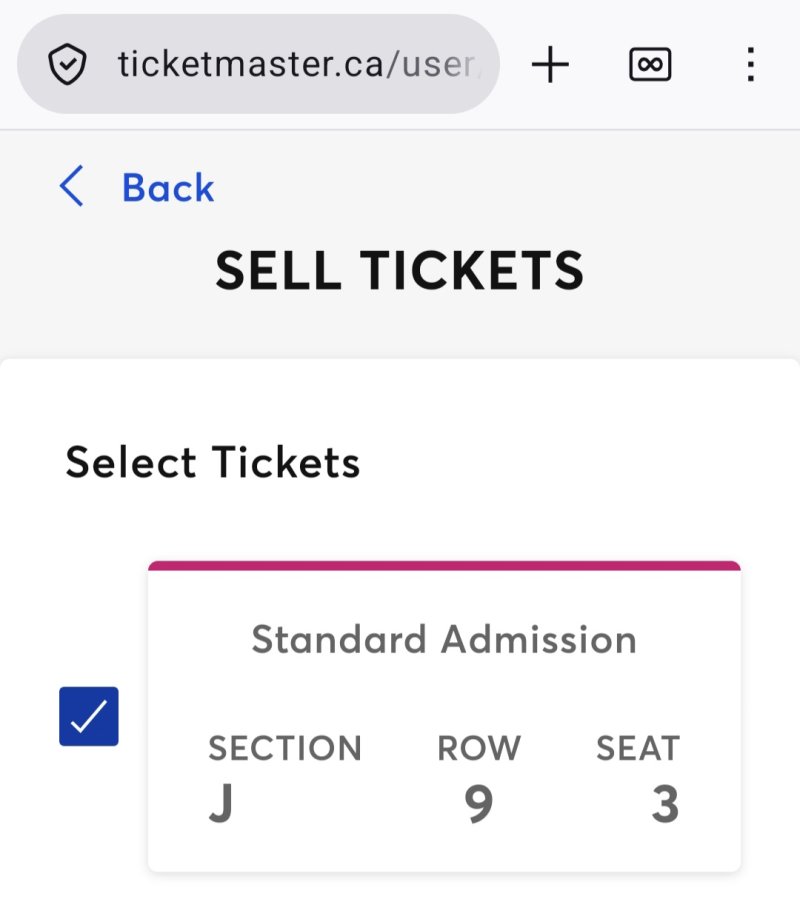This screenshot has height=916, width=800.
Task: Tap the shield site-security icon
Action: pos(67,66)
